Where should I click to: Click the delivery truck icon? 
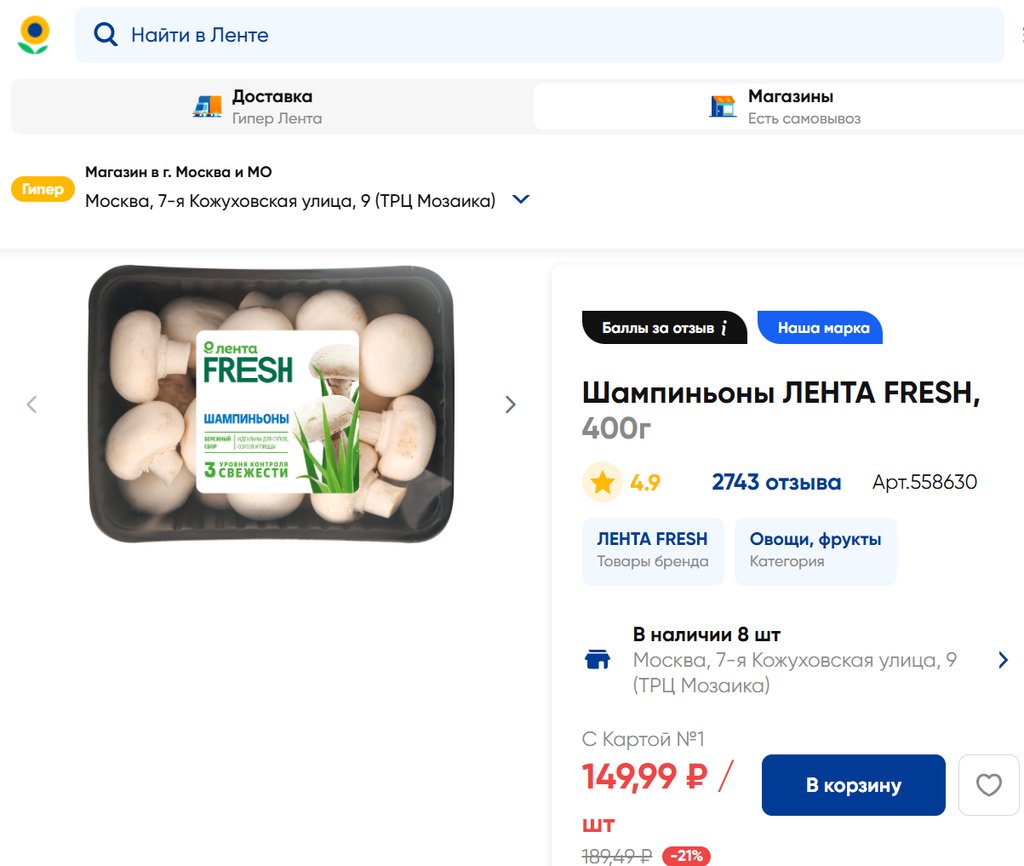click(x=207, y=106)
